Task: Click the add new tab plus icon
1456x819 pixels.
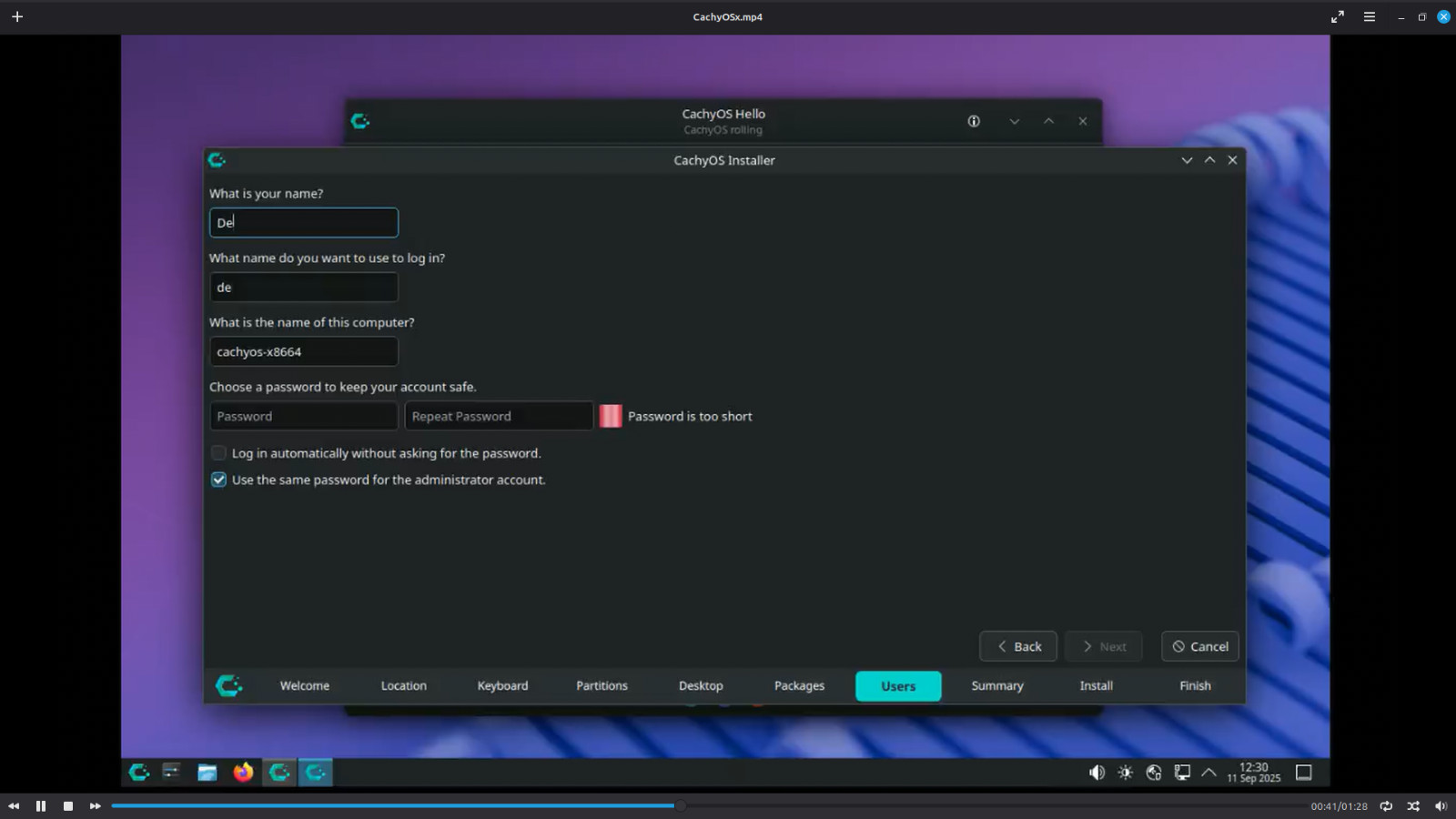Action: coord(17,16)
